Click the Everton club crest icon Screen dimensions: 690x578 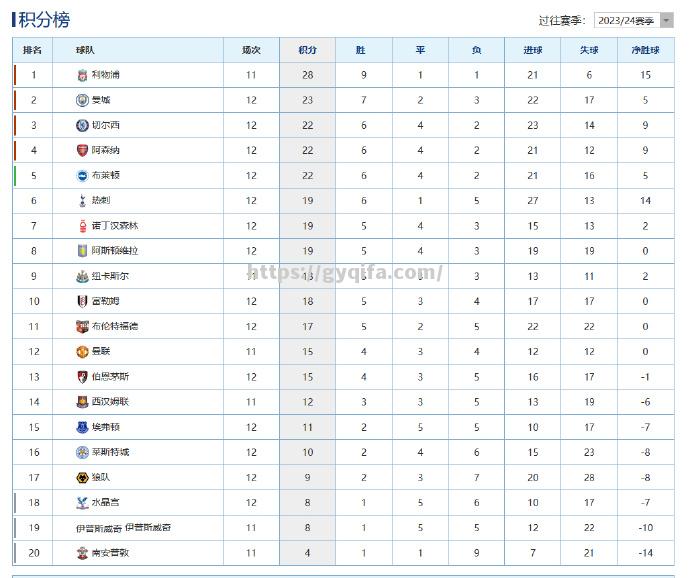pos(82,427)
